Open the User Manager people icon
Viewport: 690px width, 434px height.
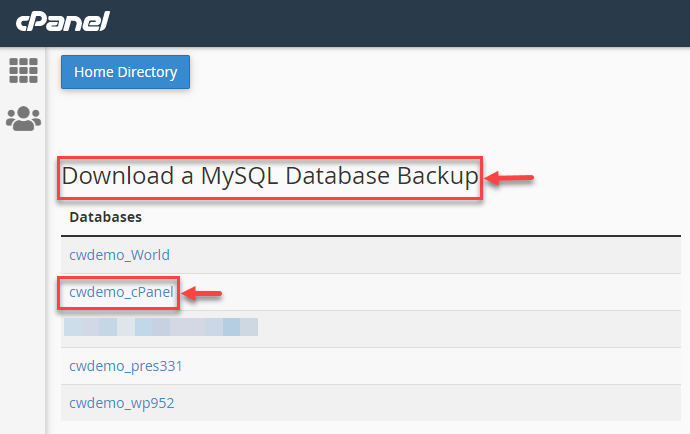[x=23, y=119]
